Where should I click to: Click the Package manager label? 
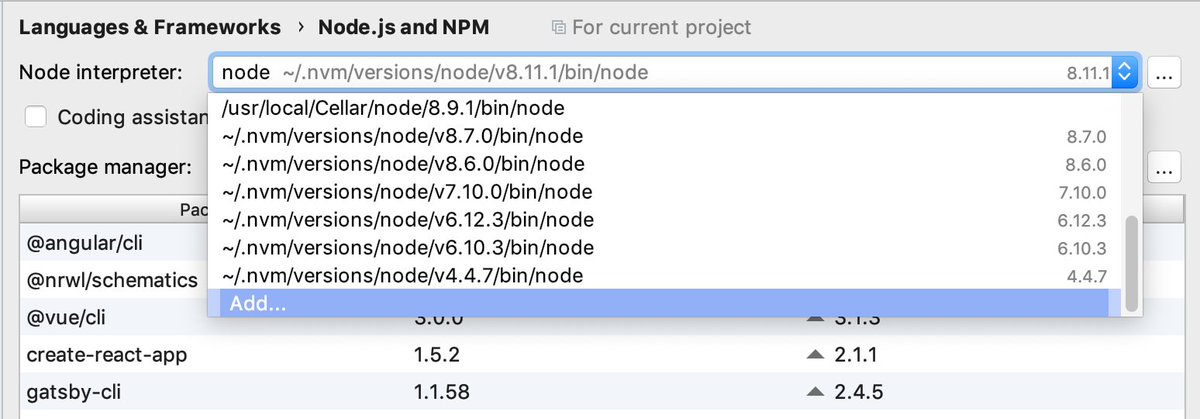pos(105,167)
